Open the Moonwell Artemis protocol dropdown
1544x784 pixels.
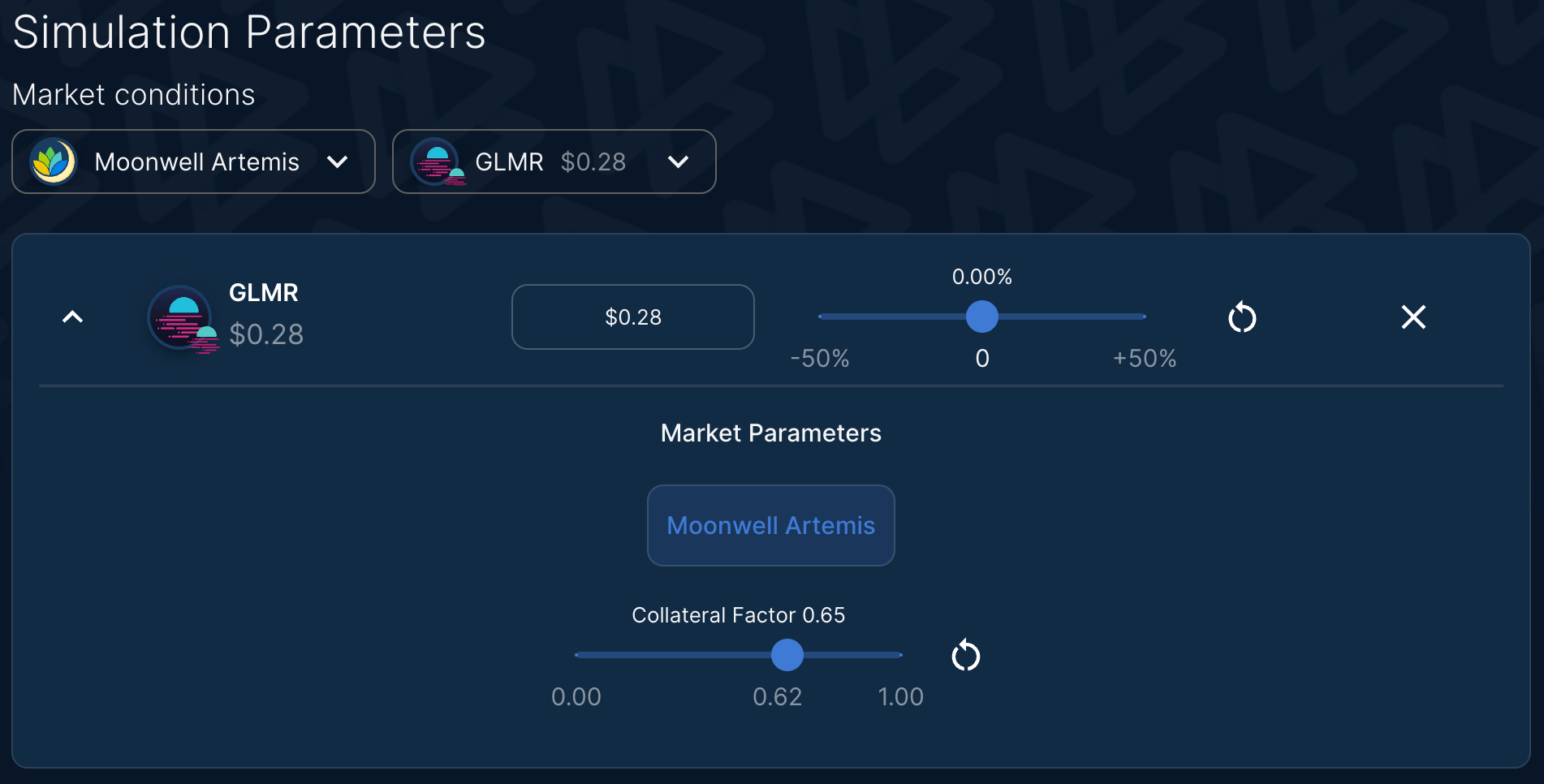193,162
